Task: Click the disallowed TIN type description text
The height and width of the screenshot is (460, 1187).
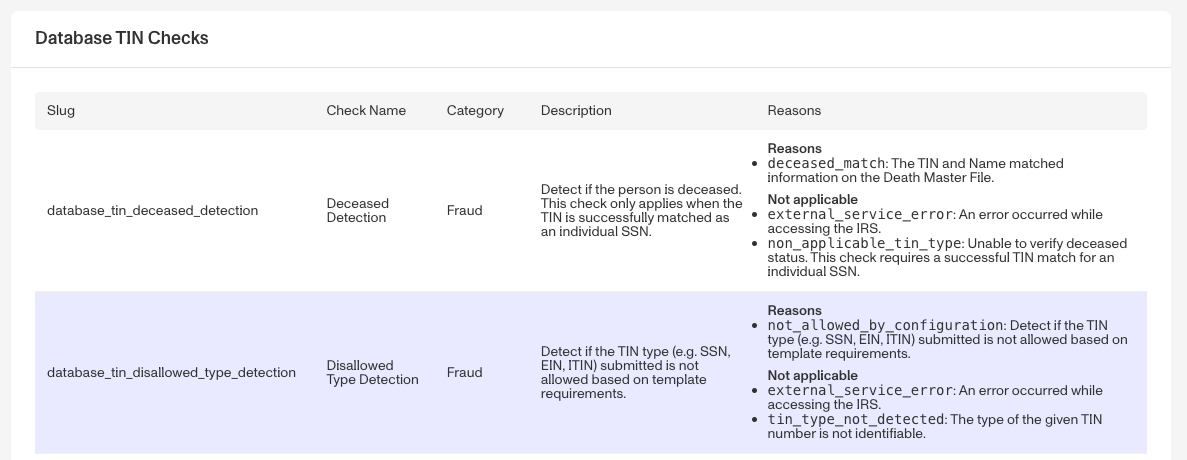Action: pyautogui.click(x=636, y=372)
